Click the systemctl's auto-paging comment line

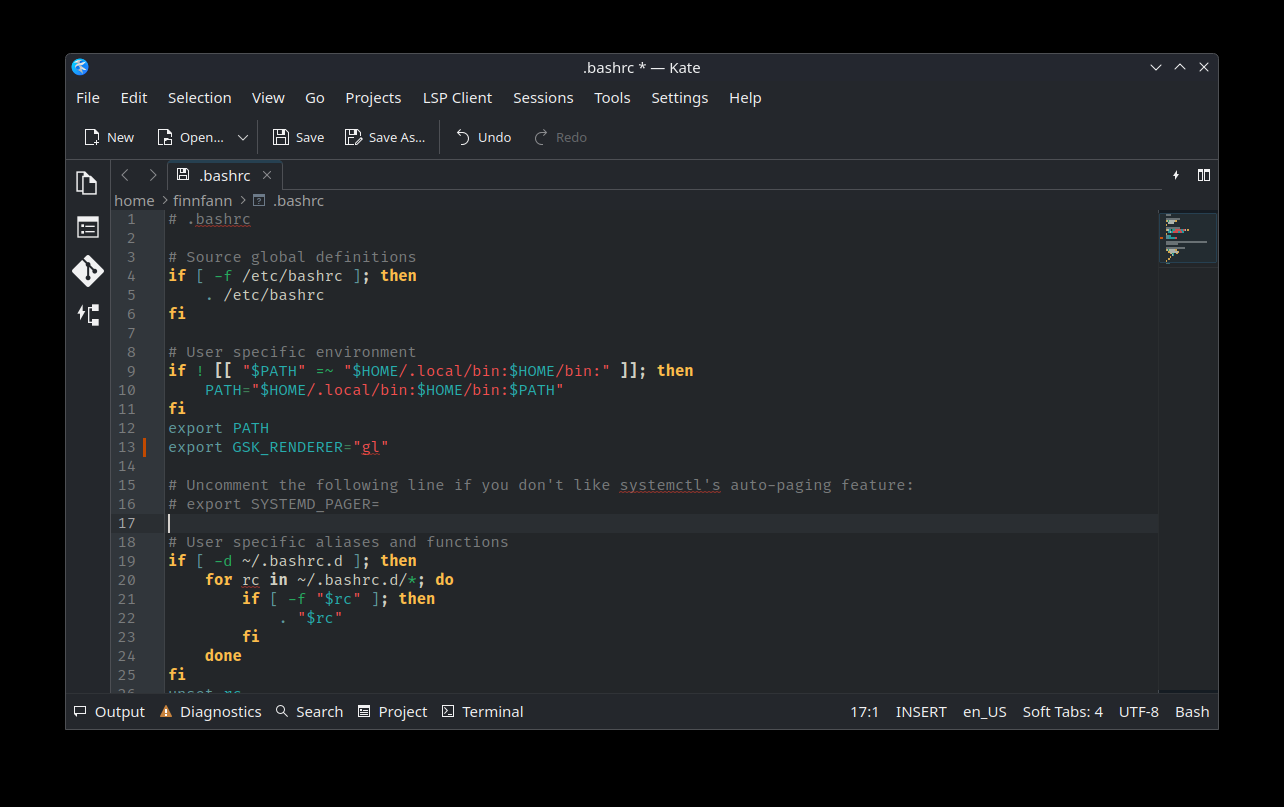click(x=541, y=485)
